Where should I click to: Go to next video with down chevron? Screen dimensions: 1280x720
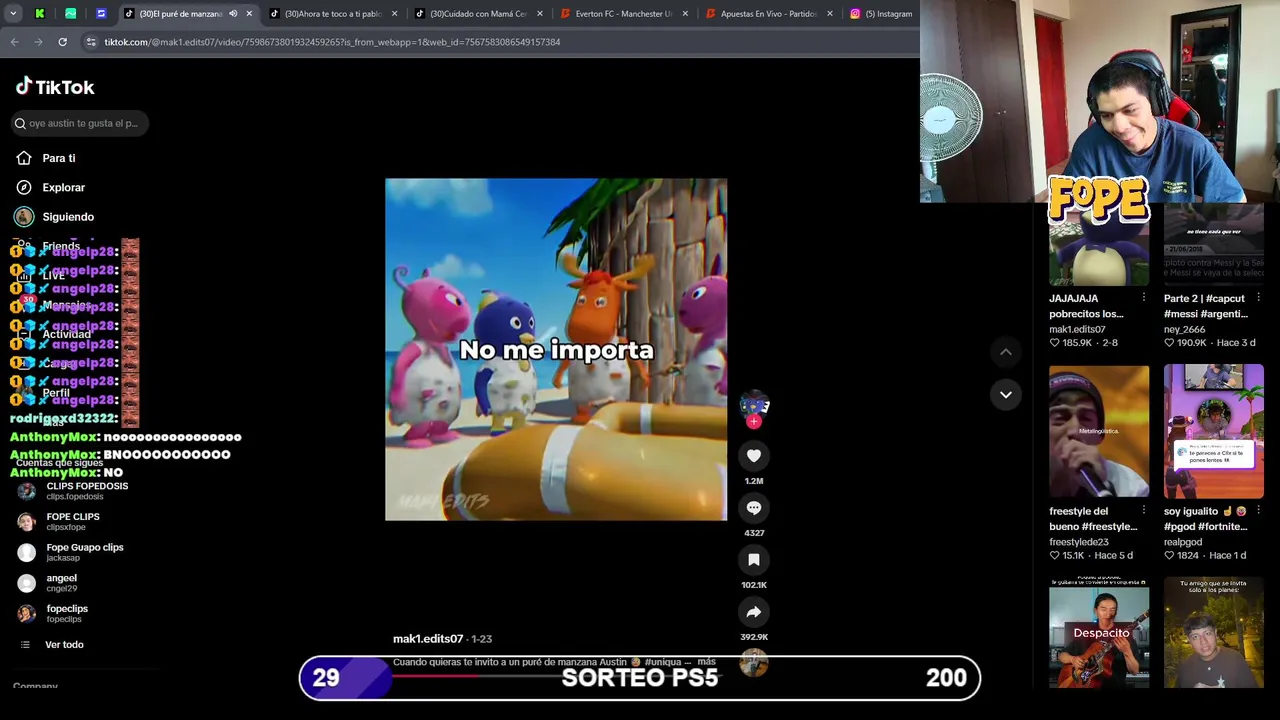click(1006, 394)
